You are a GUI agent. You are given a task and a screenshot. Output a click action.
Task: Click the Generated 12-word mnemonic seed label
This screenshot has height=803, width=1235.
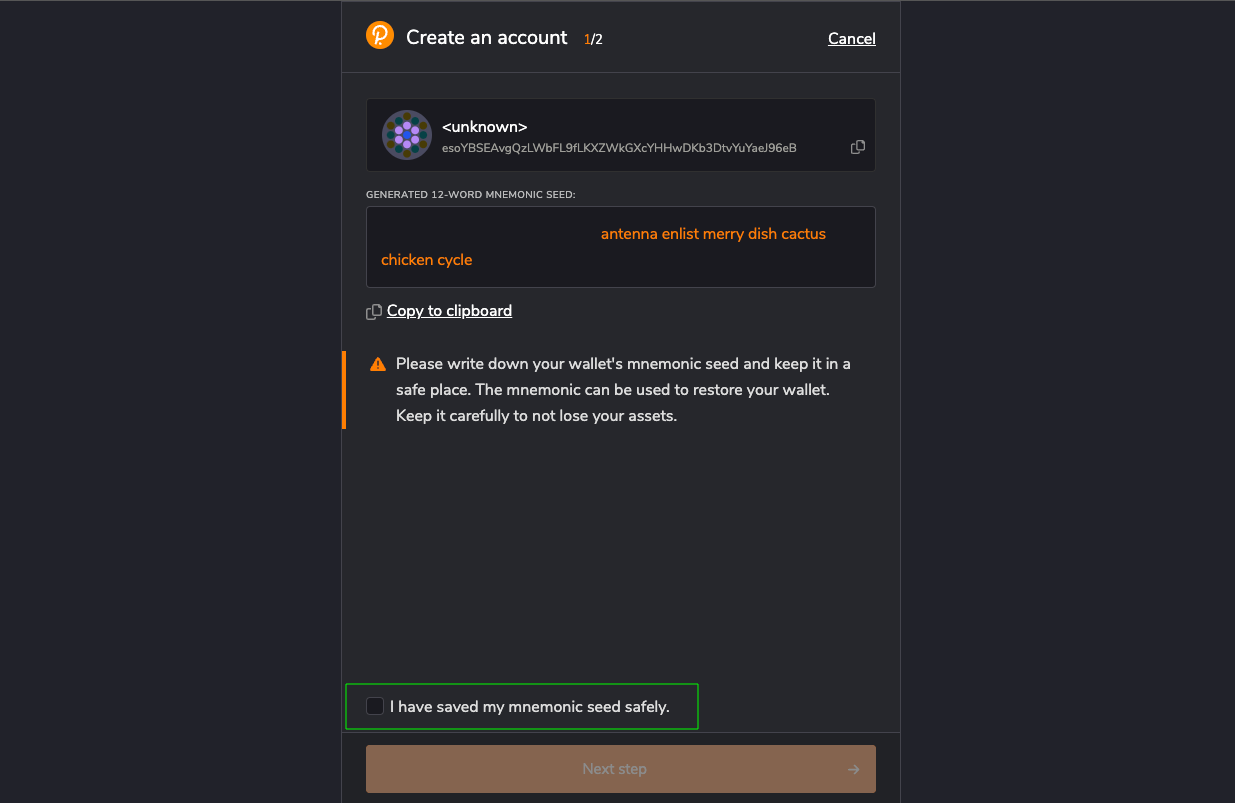point(470,194)
